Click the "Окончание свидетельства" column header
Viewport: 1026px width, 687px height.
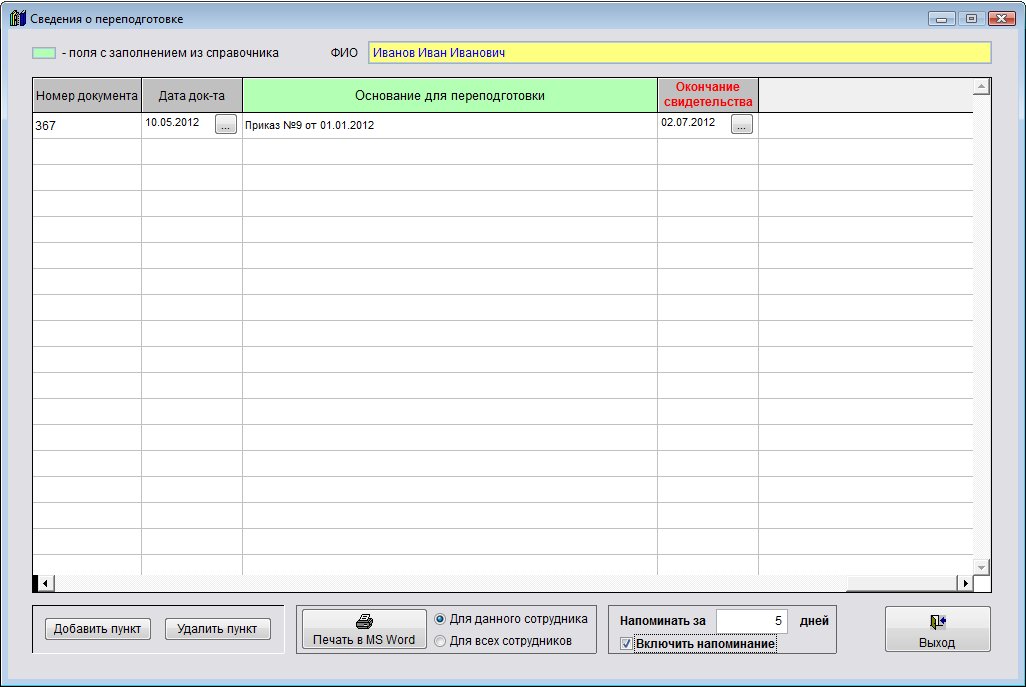tap(707, 96)
